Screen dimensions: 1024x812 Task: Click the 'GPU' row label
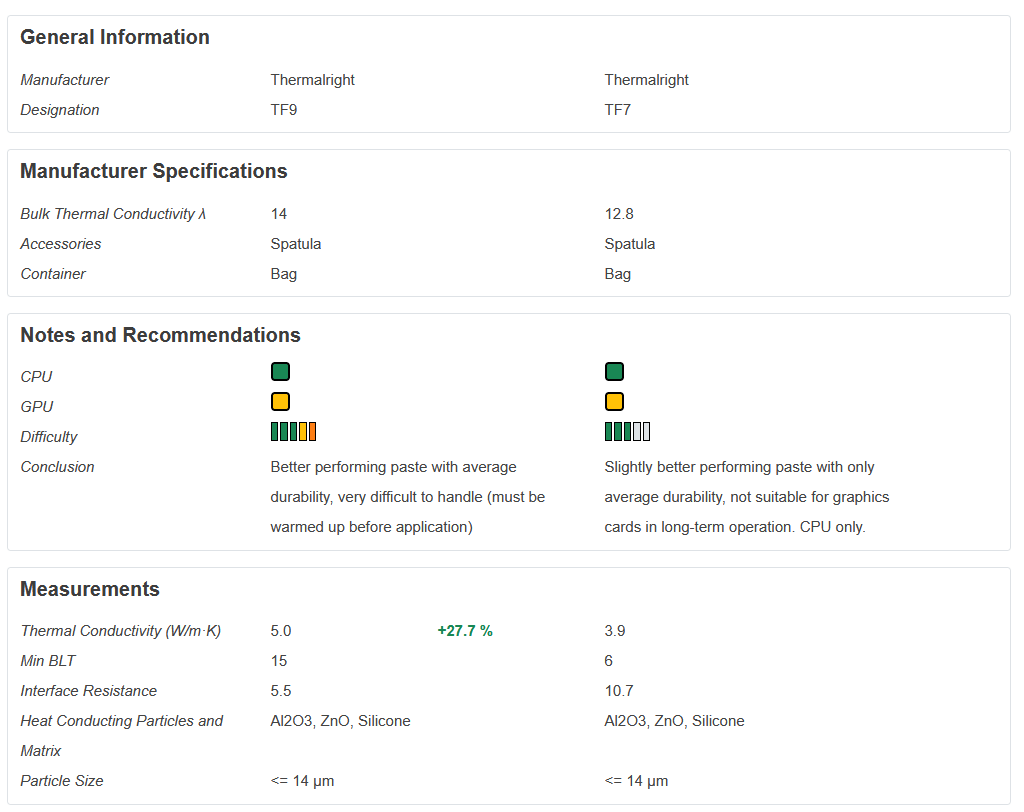37,407
